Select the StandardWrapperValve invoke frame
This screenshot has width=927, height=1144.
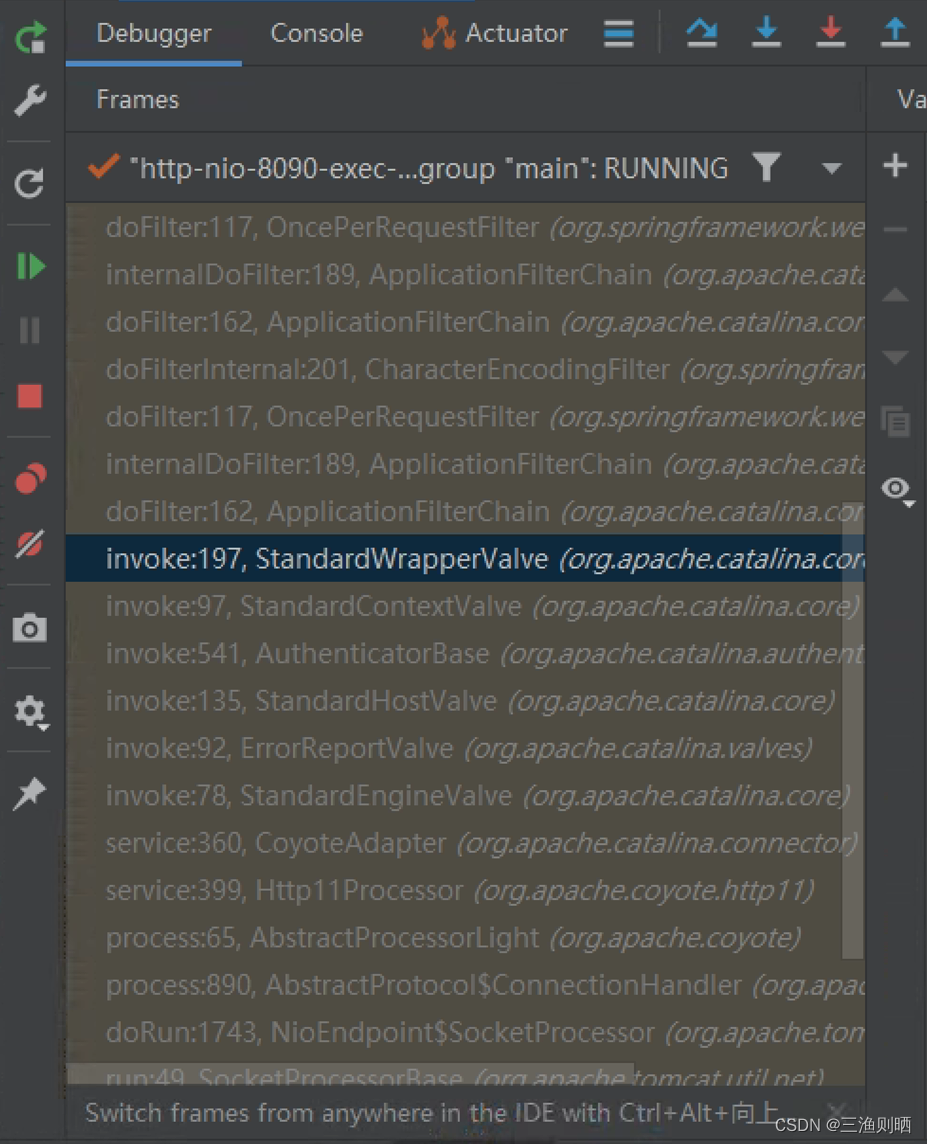(x=400, y=558)
